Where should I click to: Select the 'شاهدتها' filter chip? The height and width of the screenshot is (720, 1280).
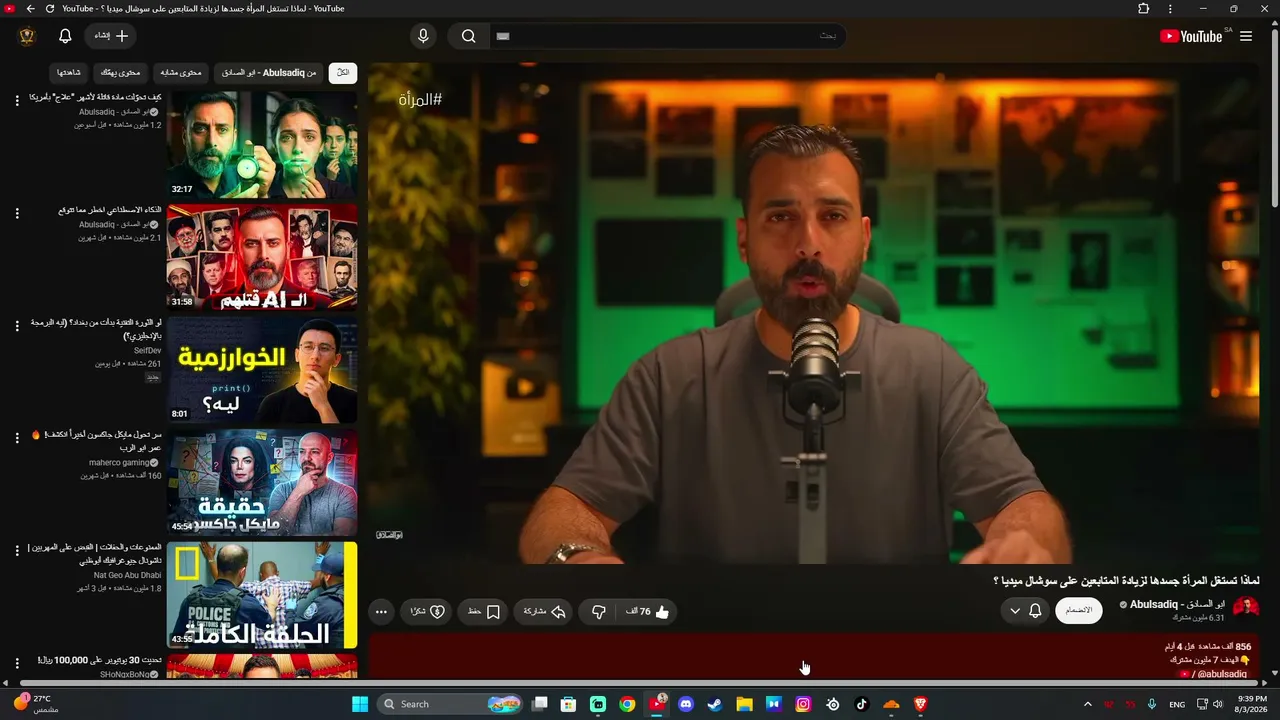(69, 72)
